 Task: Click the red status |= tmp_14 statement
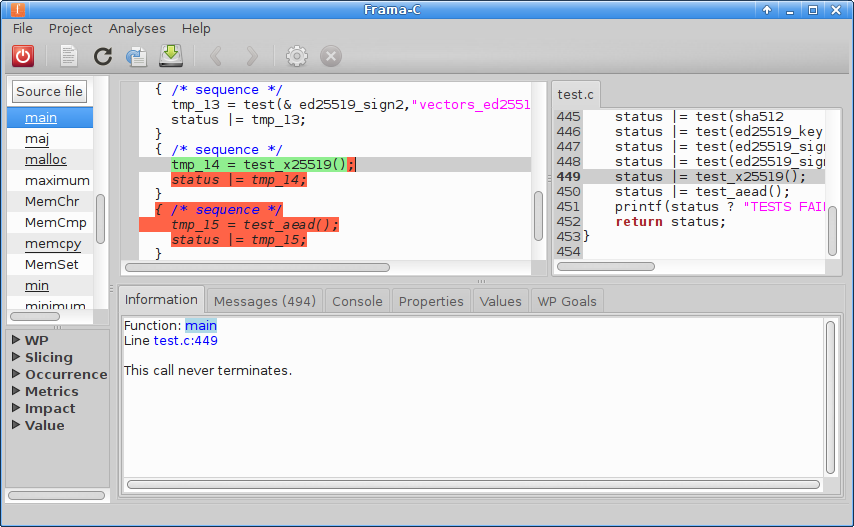coord(239,180)
